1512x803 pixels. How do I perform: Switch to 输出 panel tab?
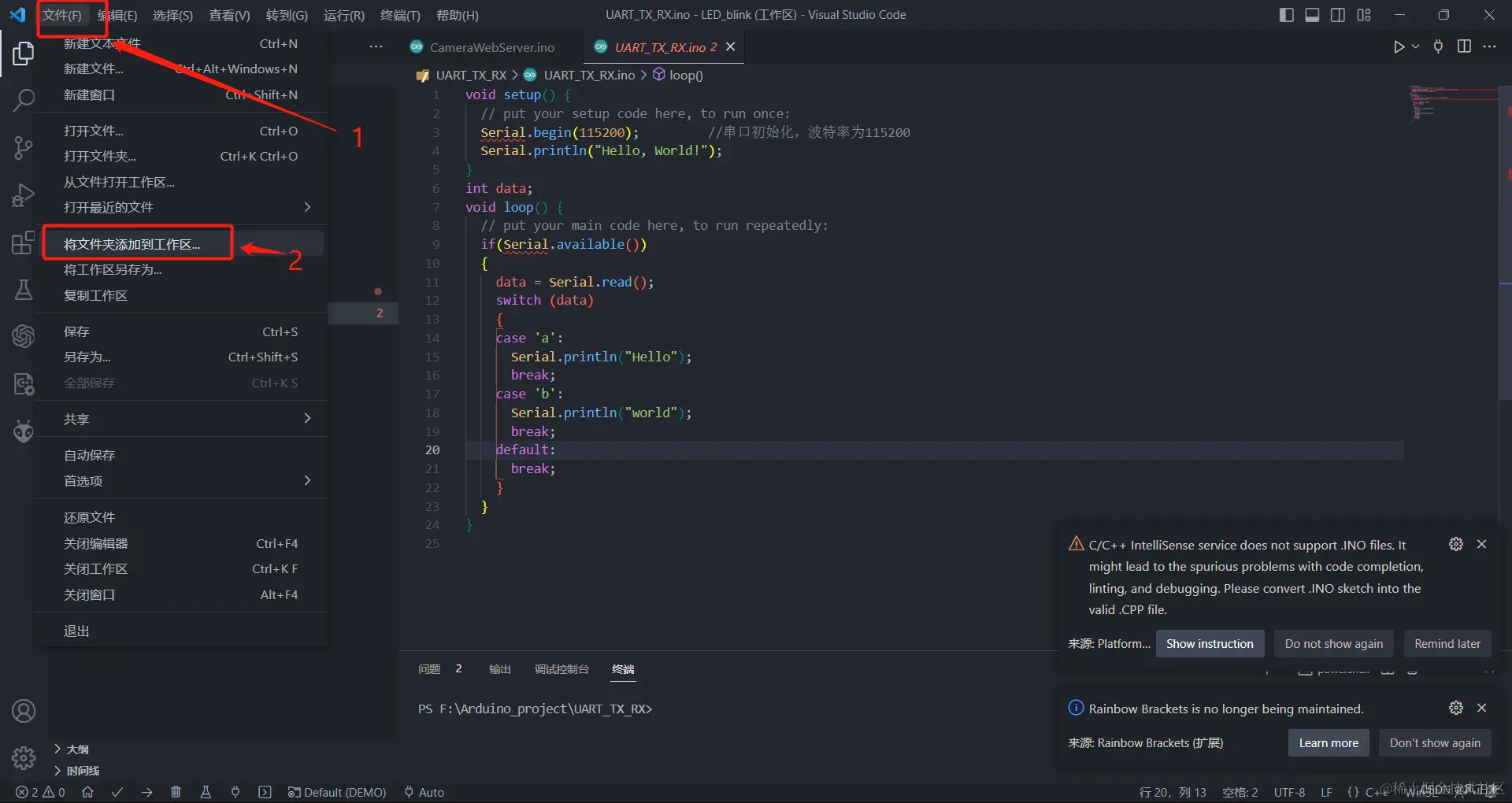[499, 669]
